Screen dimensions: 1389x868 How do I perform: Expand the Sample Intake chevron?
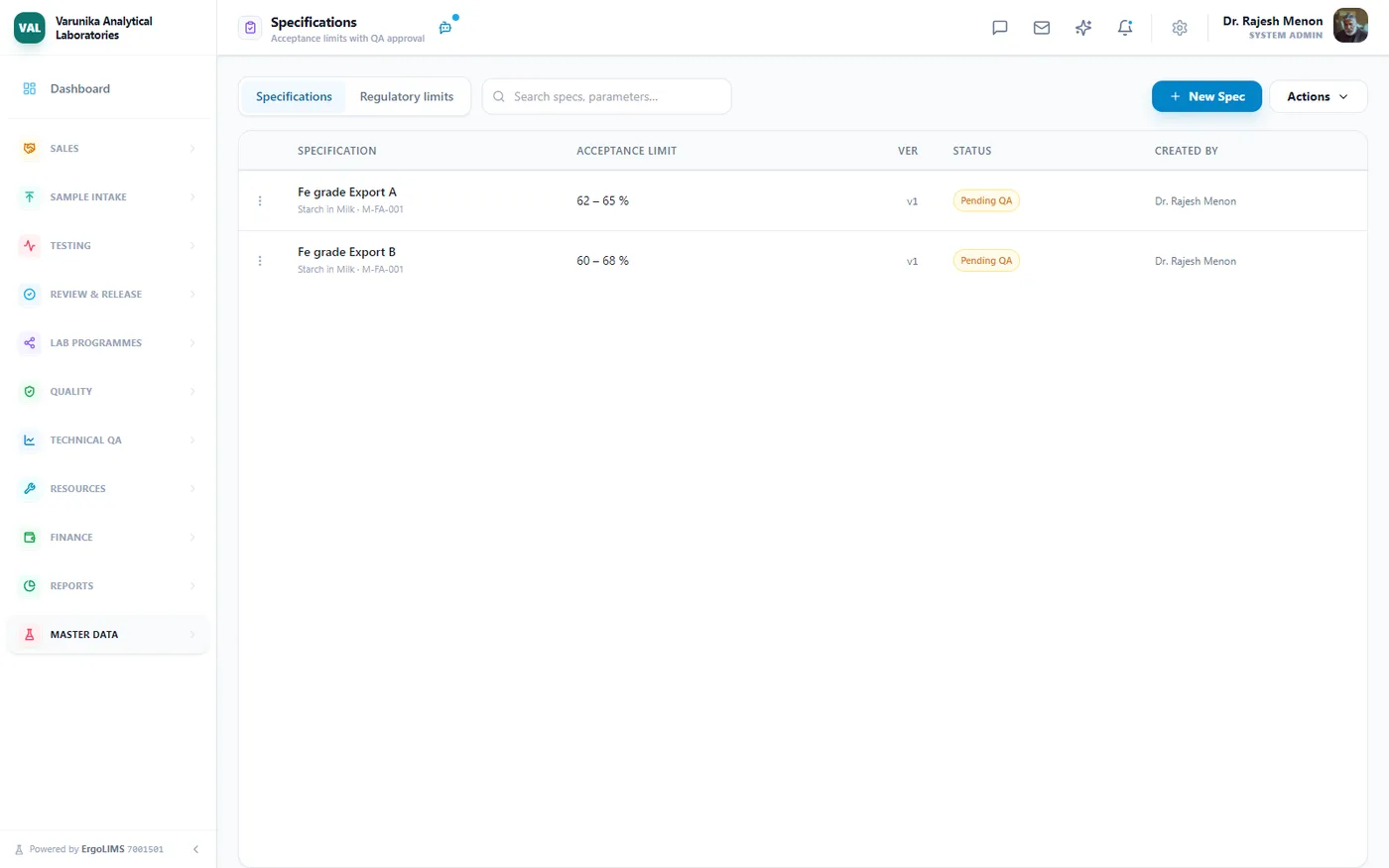coord(192,197)
